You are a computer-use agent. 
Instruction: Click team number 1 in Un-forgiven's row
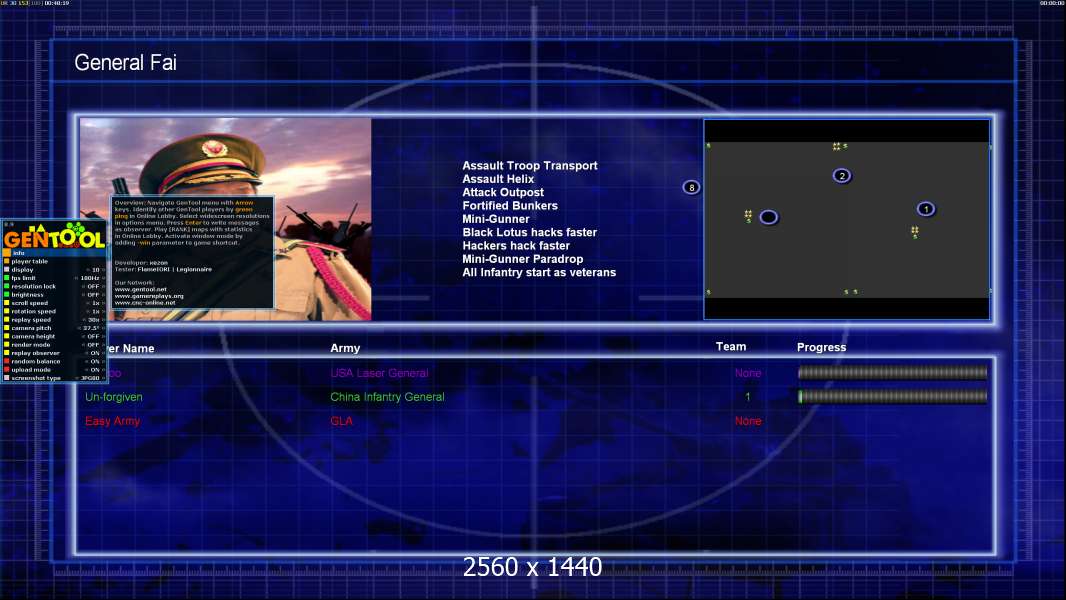748,397
